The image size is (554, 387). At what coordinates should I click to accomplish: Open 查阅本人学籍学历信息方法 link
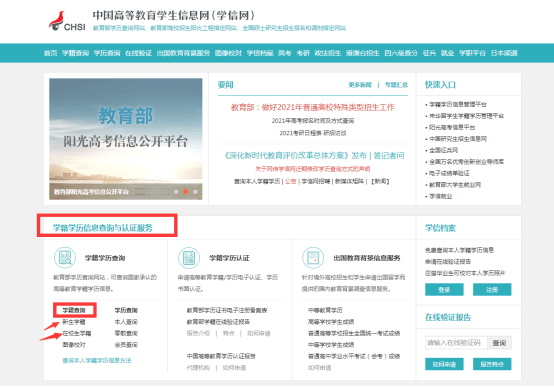(97, 360)
